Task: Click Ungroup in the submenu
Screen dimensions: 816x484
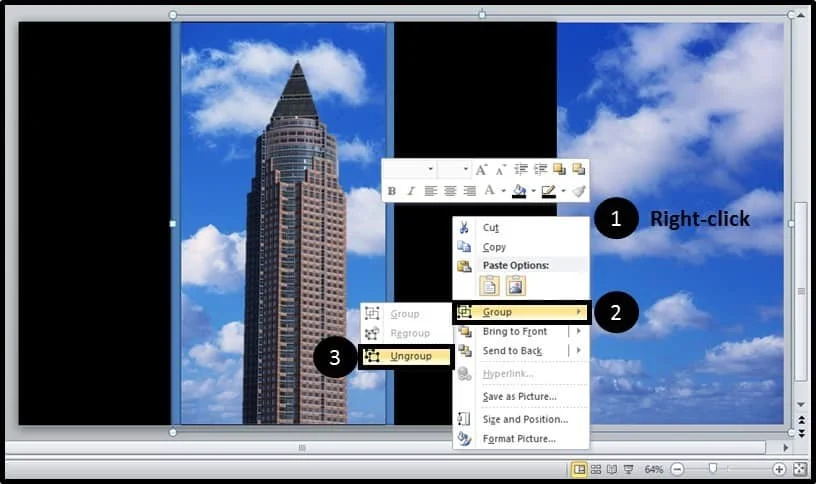Action: pos(406,356)
